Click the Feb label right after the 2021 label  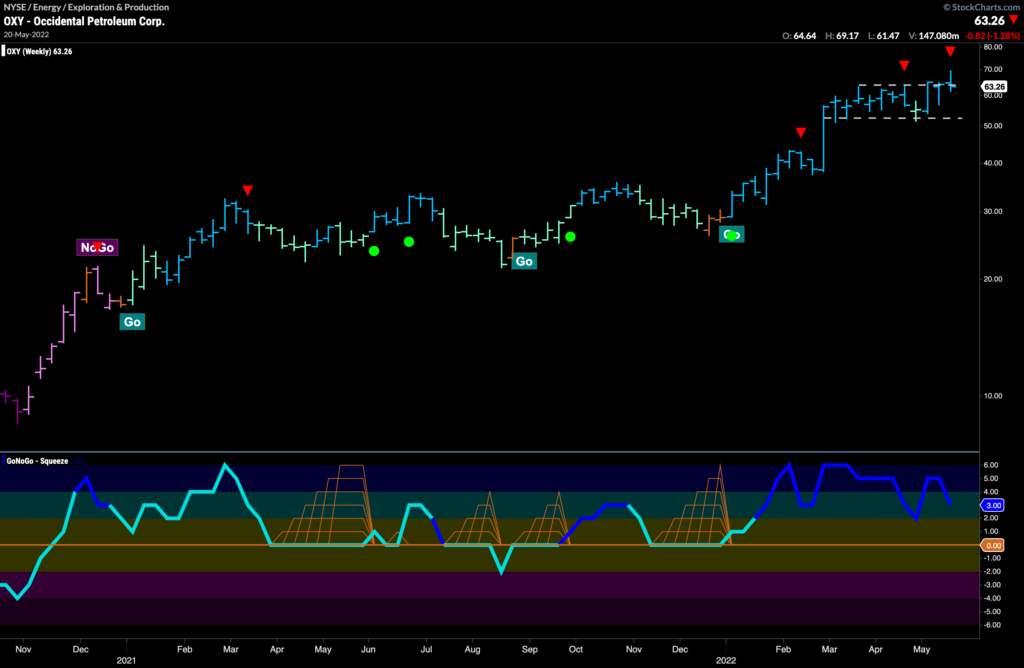[x=184, y=649]
